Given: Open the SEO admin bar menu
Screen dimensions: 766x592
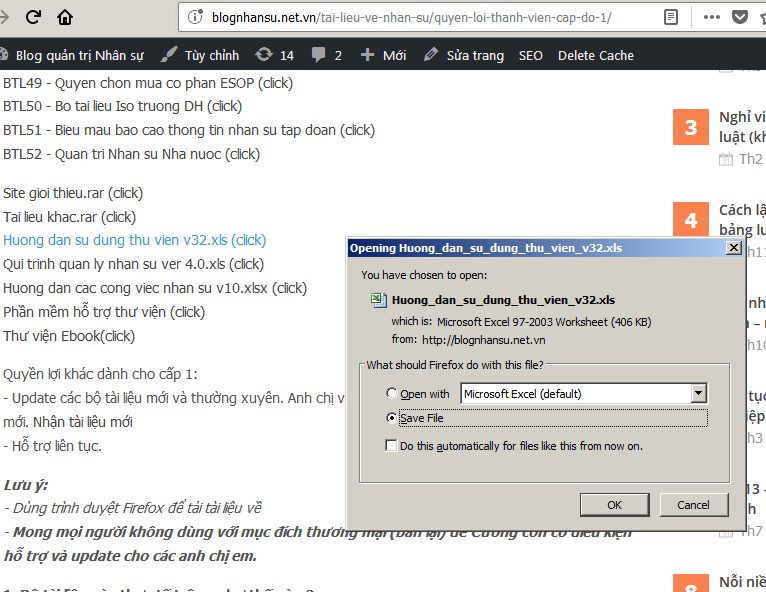Looking at the screenshot, I should [530, 55].
